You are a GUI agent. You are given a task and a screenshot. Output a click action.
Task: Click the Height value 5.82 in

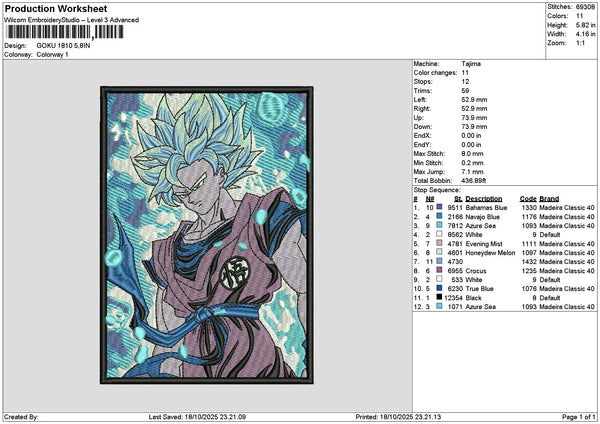(x=585, y=25)
